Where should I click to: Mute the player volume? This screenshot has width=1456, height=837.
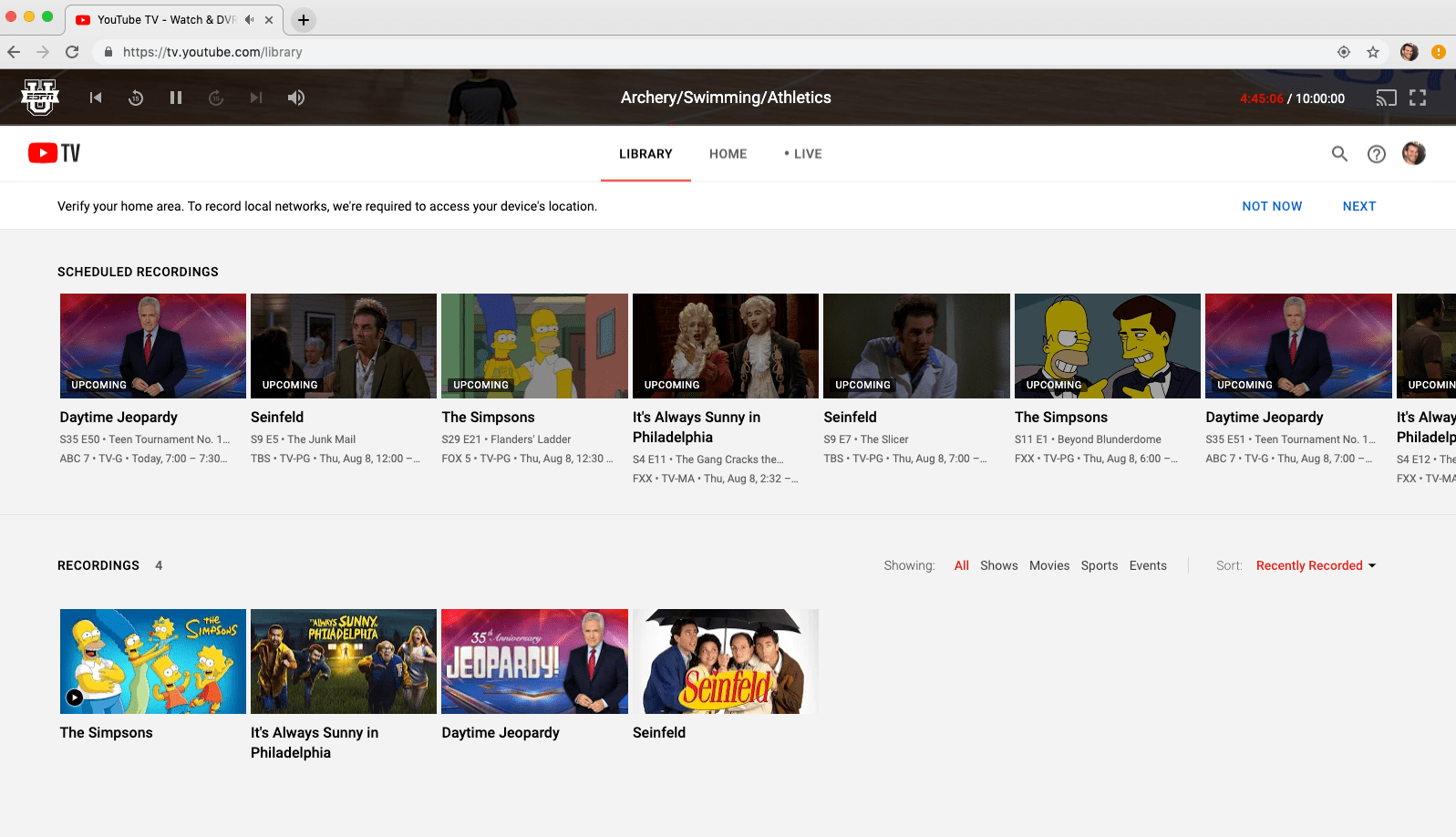[296, 98]
